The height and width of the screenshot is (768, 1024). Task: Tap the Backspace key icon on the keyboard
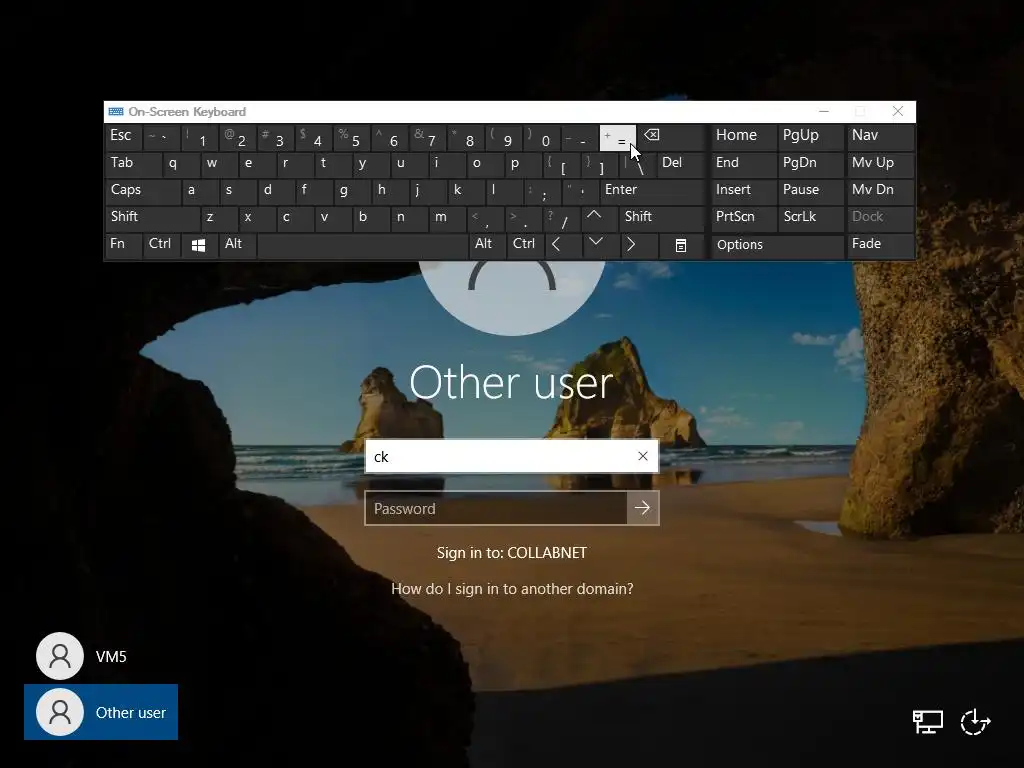pos(672,137)
